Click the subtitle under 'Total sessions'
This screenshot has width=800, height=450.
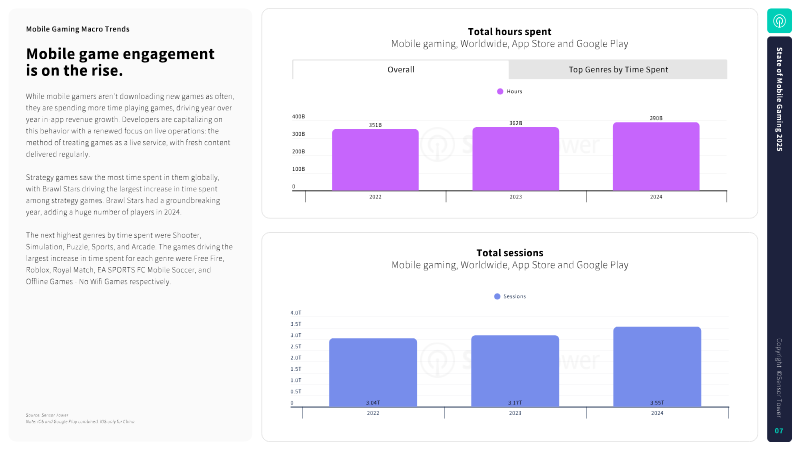coord(510,265)
